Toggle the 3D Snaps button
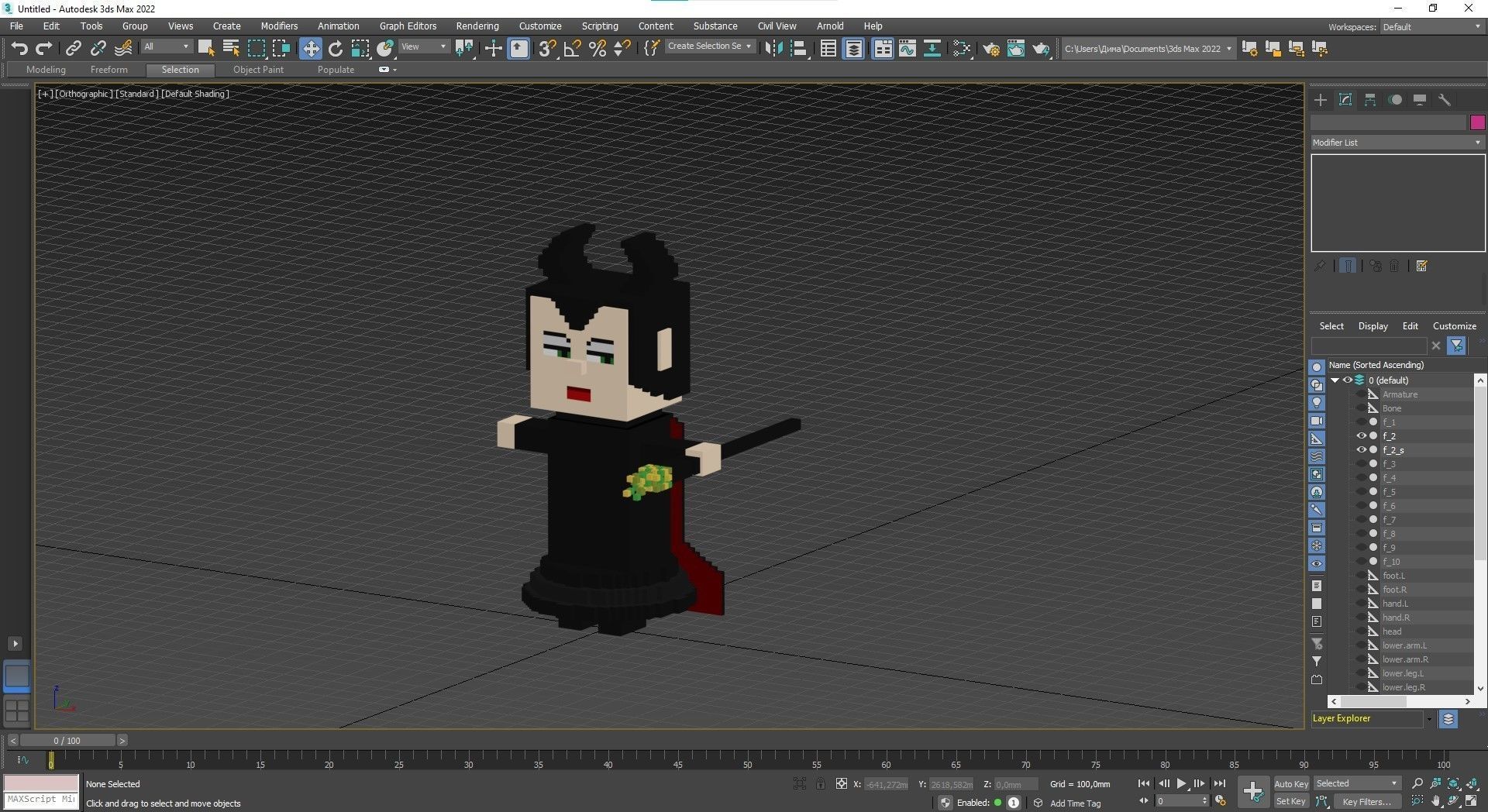1488x812 pixels. point(547,48)
